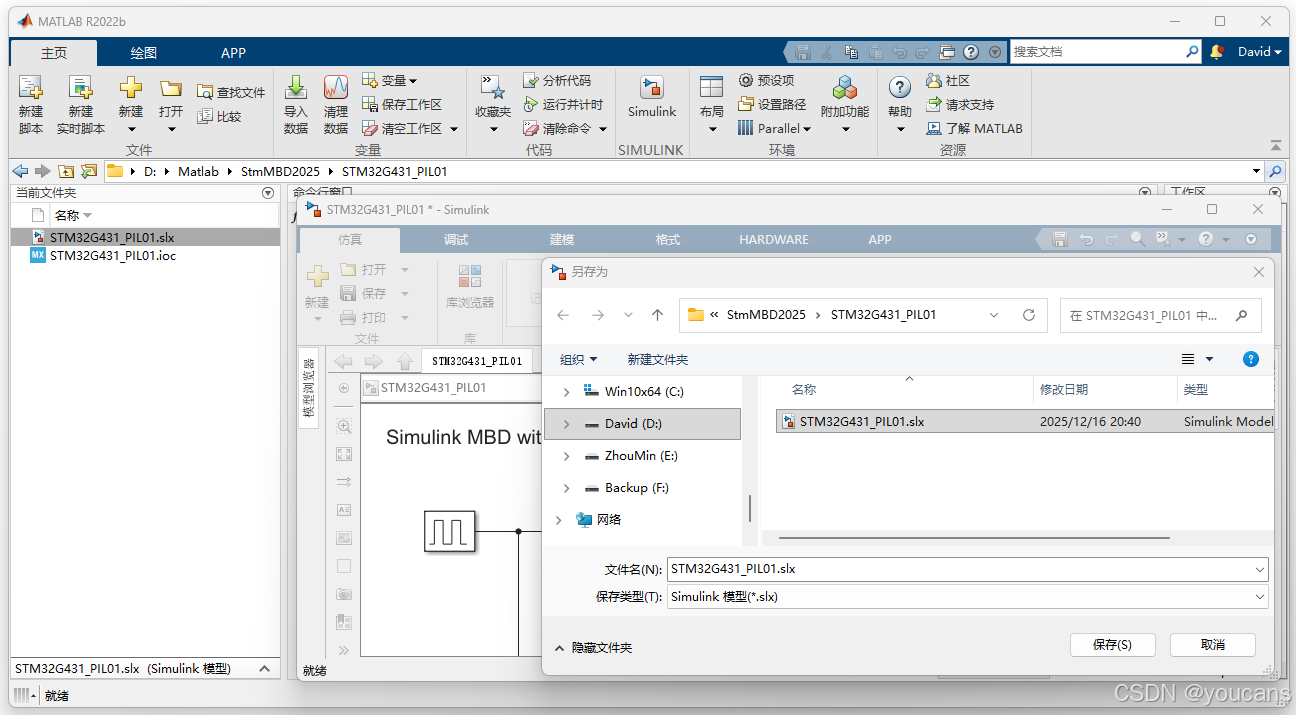The image size is (1296, 715).
Task: Click 设置路径 in the environment group
Action: (x=772, y=104)
